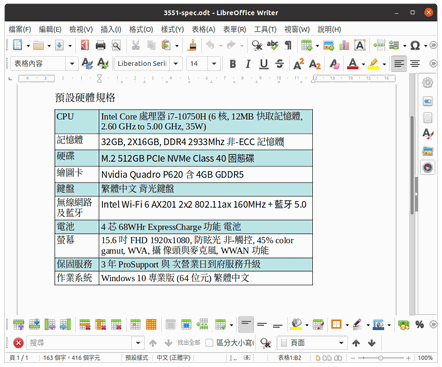Open font size dropdown 14
The height and width of the screenshot is (367, 442).
214,63
